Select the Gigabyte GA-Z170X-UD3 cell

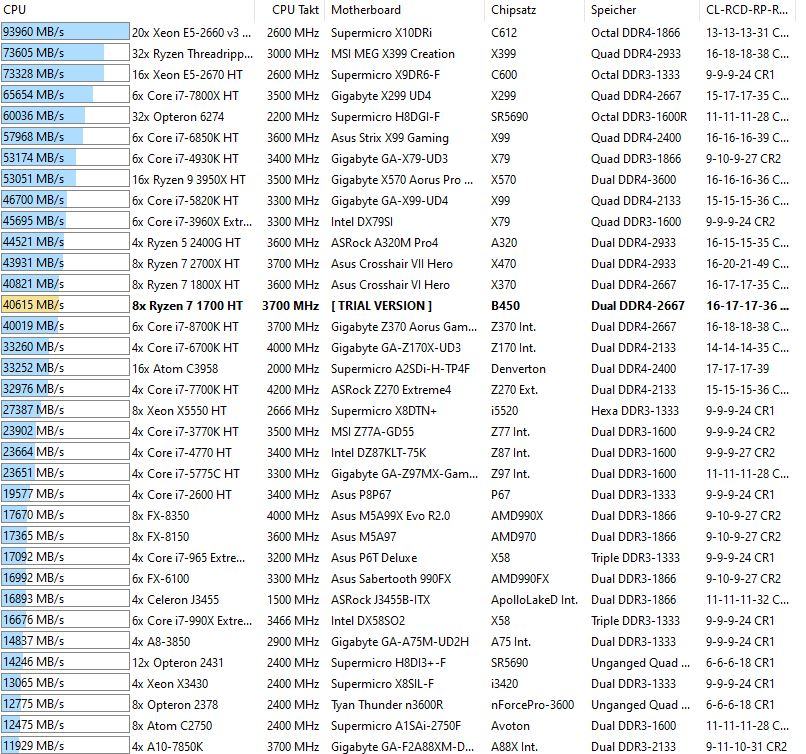(396, 348)
